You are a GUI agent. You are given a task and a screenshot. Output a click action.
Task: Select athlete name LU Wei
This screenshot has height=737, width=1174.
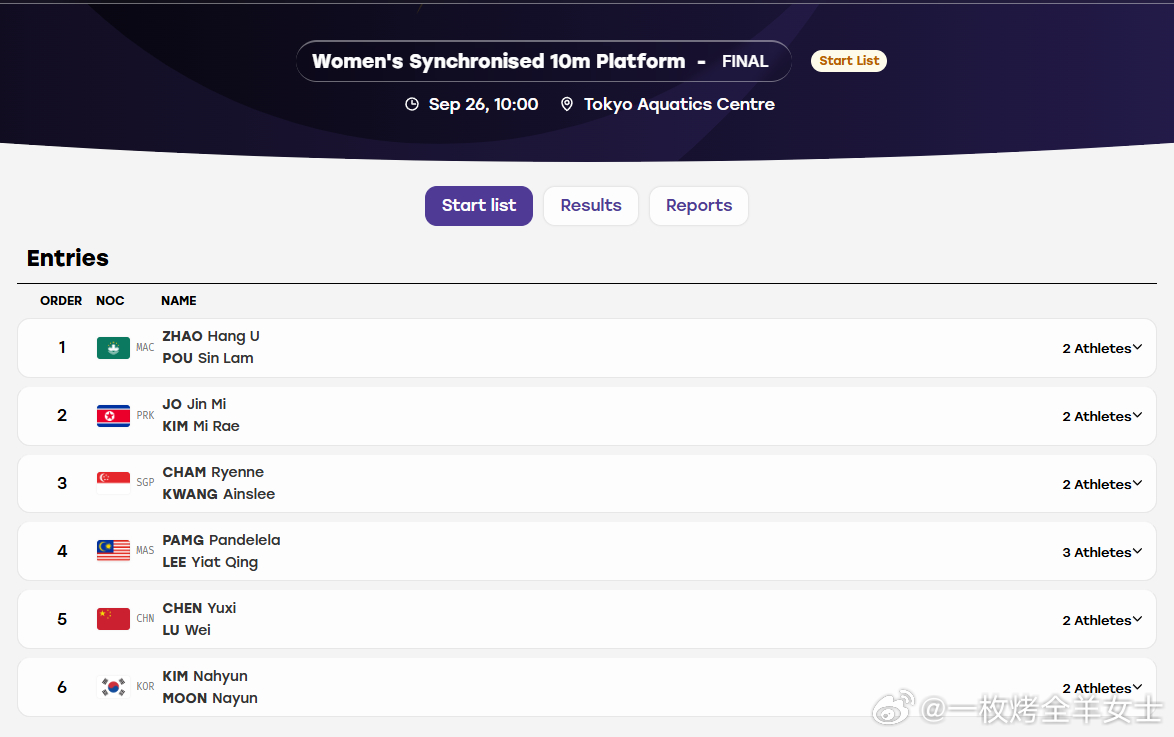(186, 630)
